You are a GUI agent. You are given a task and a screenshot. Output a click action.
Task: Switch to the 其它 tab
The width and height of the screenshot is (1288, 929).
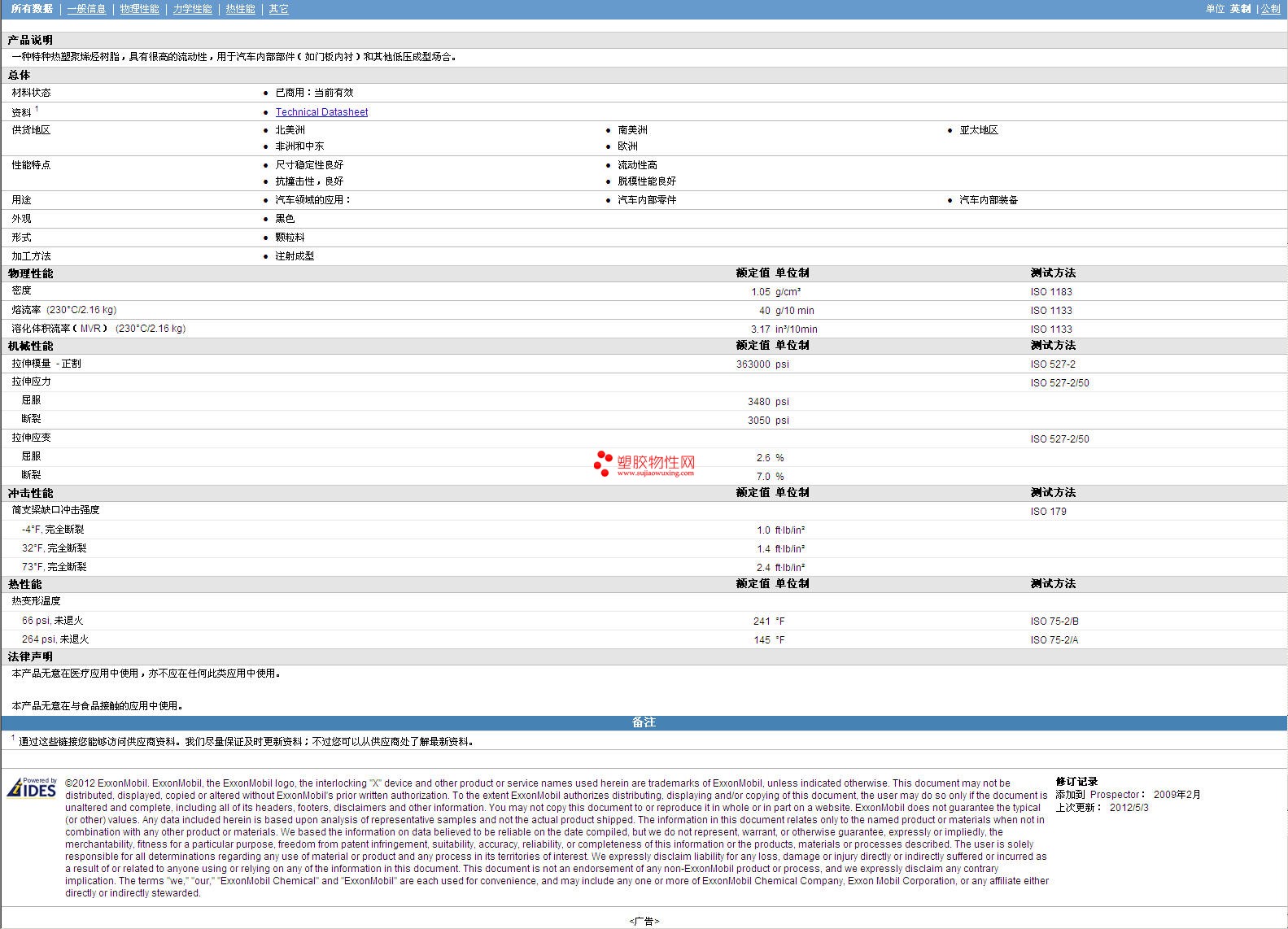click(x=278, y=9)
